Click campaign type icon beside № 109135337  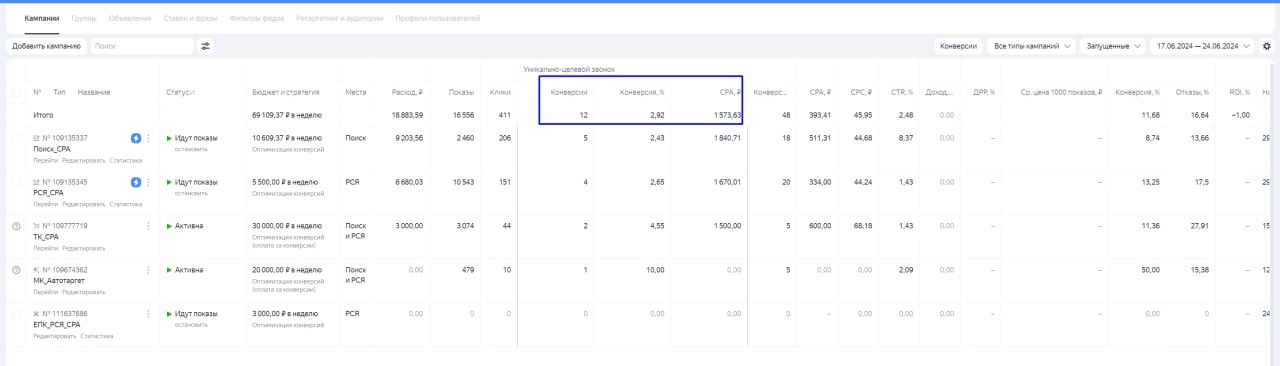[37, 138]
